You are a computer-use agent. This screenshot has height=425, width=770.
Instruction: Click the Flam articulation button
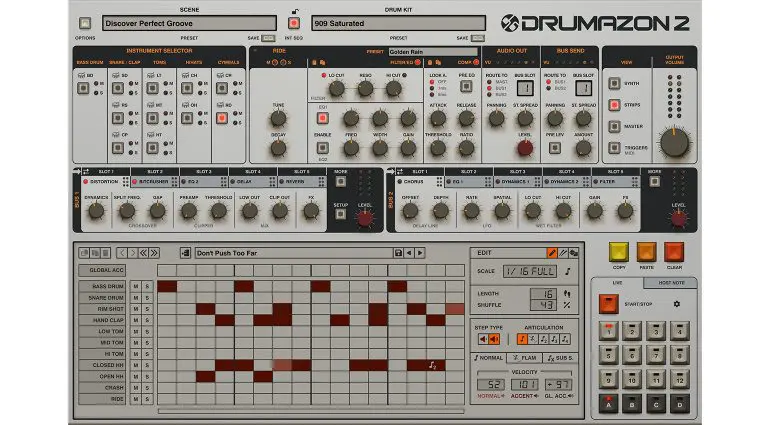pos(527,357)
